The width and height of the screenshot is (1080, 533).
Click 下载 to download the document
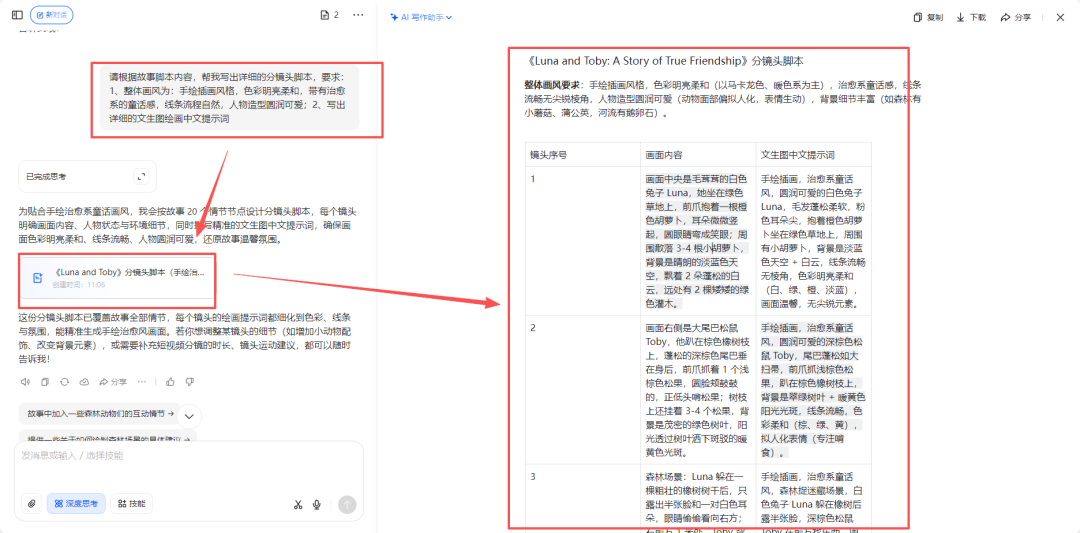971,17
